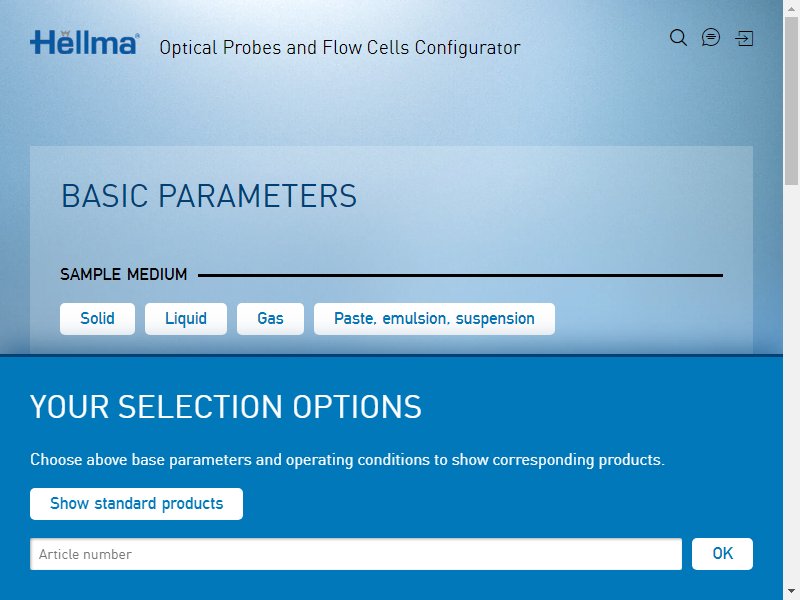Select Paste, emulsion, suspension medium

tap(434, 319)
